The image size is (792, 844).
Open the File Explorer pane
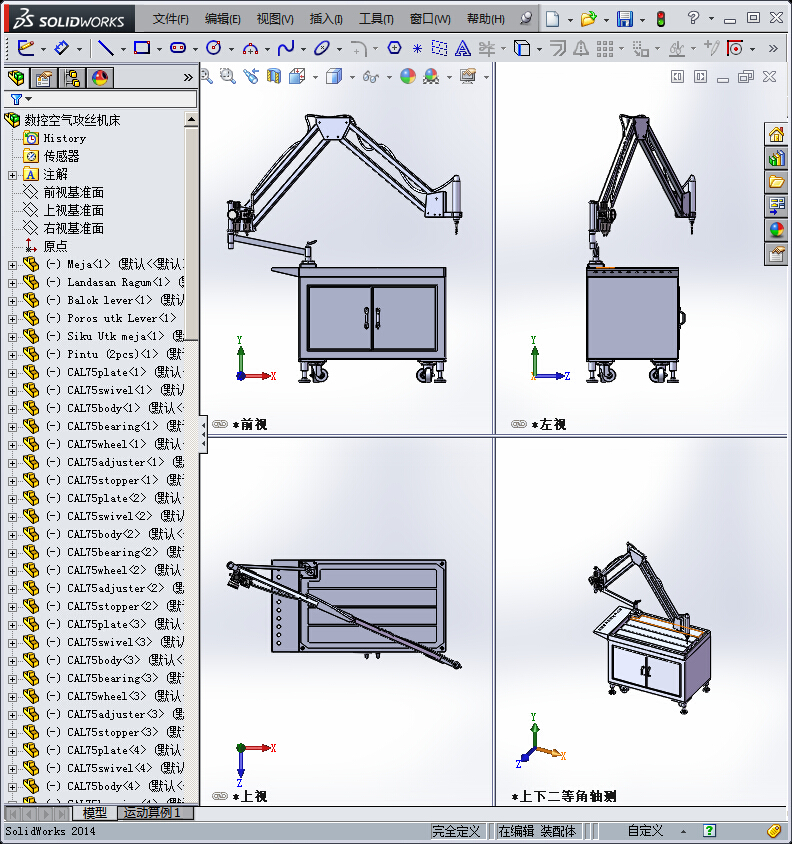point(776,181)
